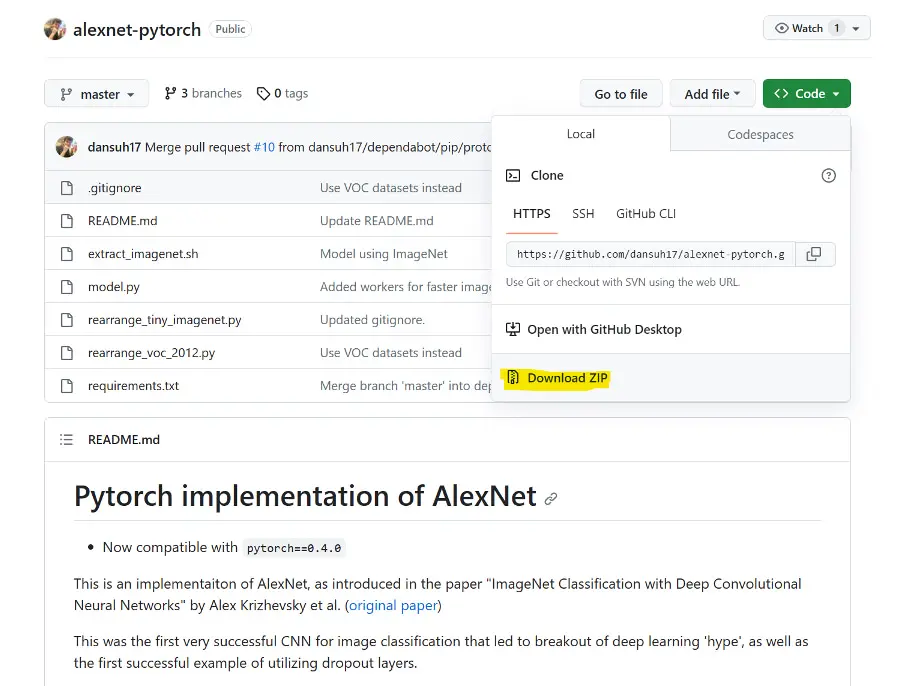Image resolution: width=900 pixels, height=686 pixels.
Task: Click the branch icon next to 3 branches
Action: click(x=170, y=94)
